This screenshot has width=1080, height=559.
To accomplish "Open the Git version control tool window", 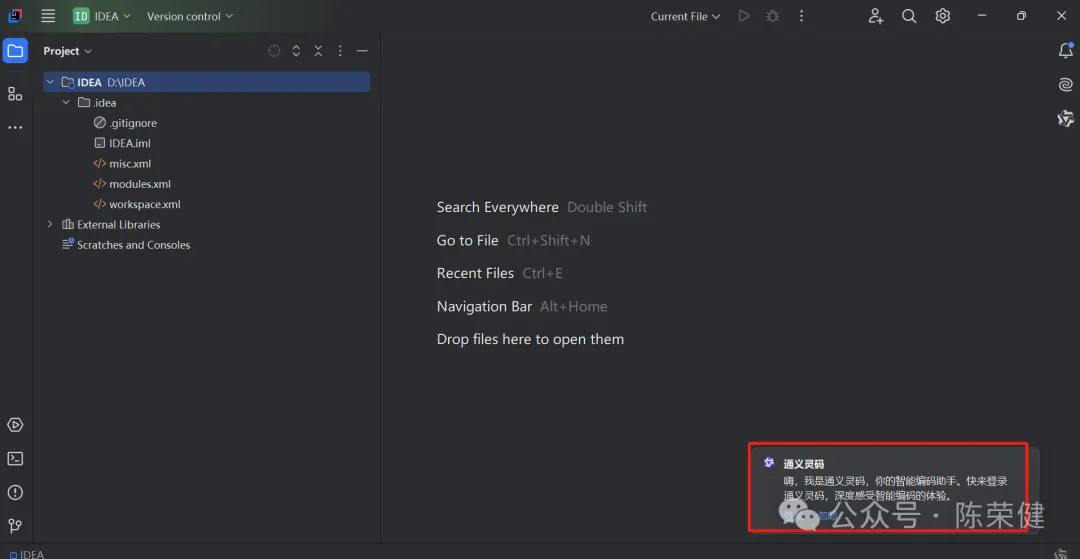I will pos(15,526).
